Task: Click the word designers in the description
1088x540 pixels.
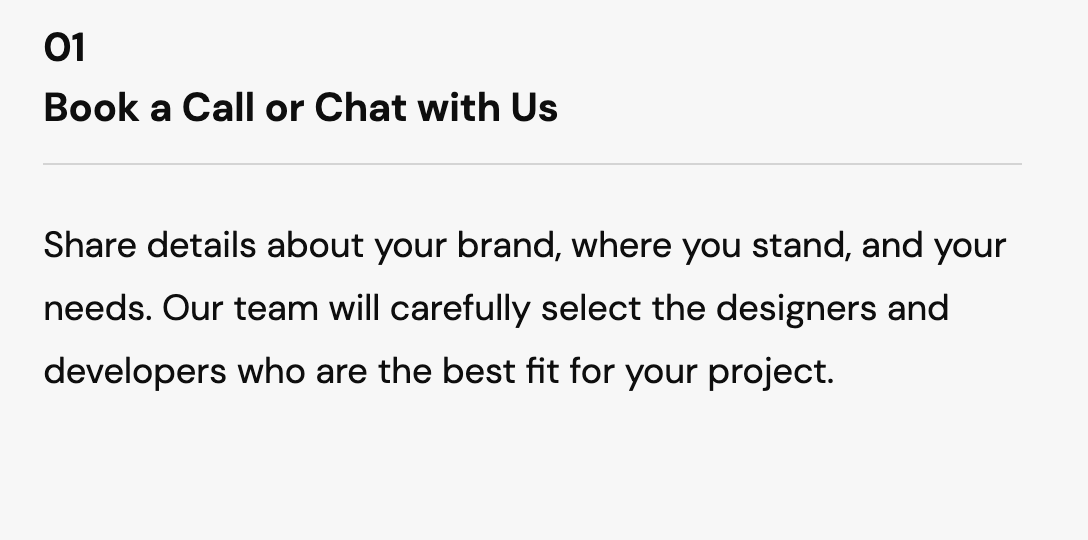Action: point(796,308)
